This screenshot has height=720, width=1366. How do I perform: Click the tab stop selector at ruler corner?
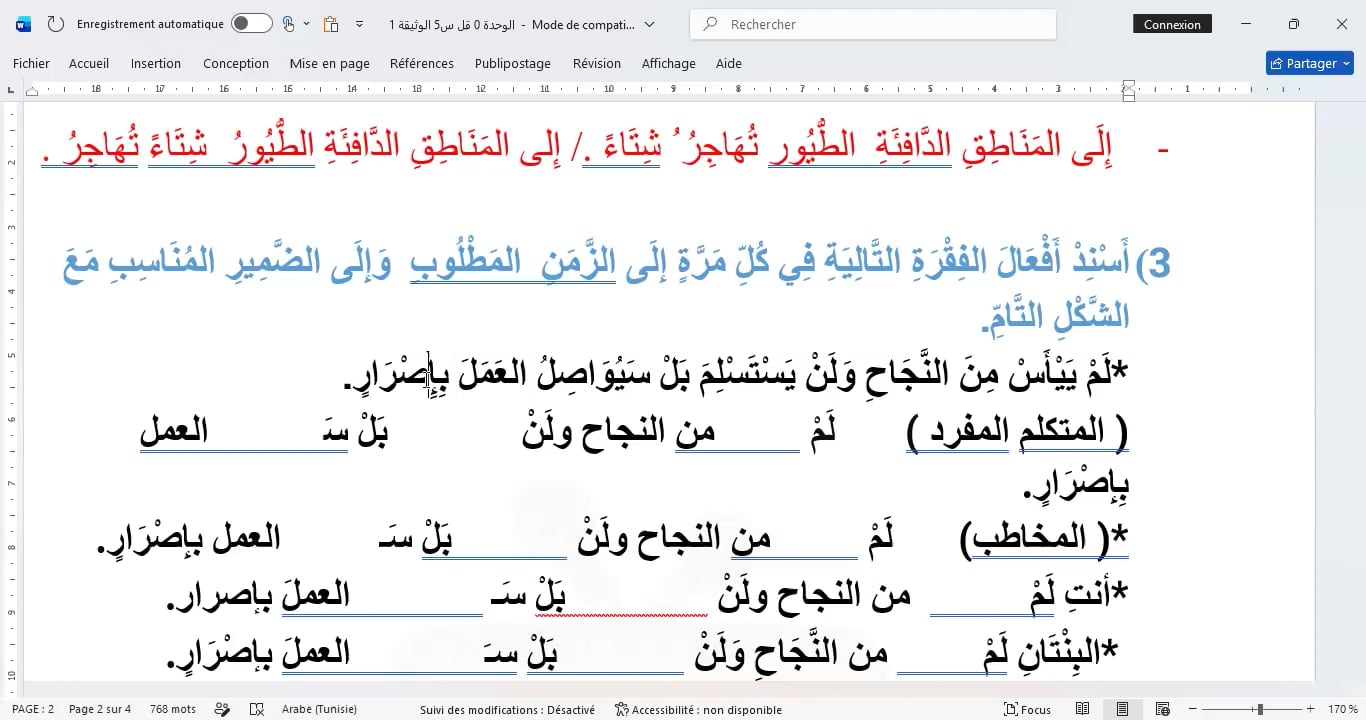point(10,89)
